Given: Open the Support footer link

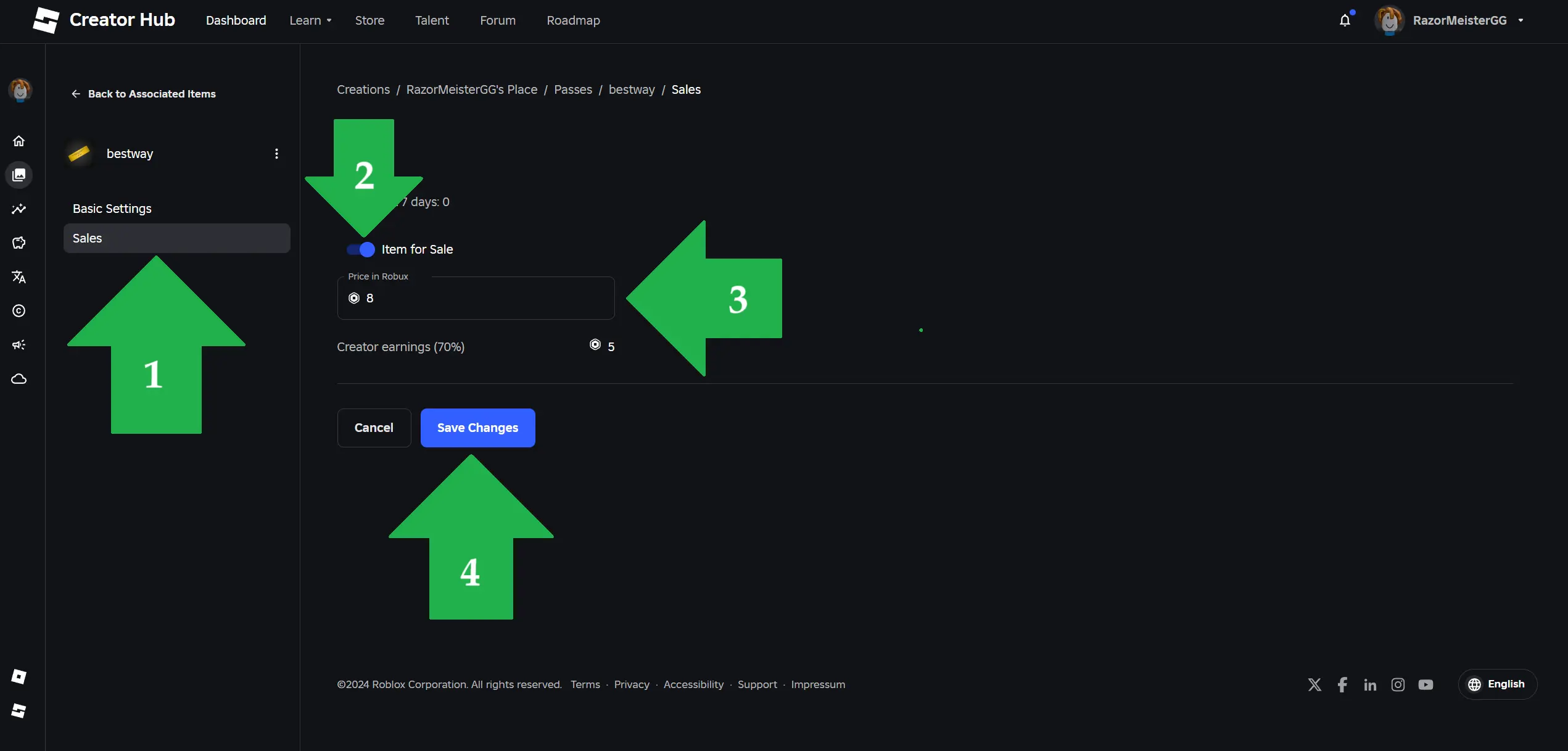Looking at the screenshot, I should (757, 684).
